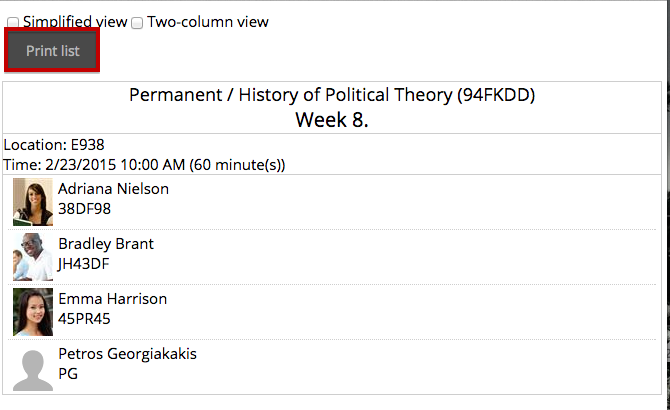The height and width of the screenshot is (410, 670).
Task: Select the name Bradley Brant
Action: (x=106, y=244)
